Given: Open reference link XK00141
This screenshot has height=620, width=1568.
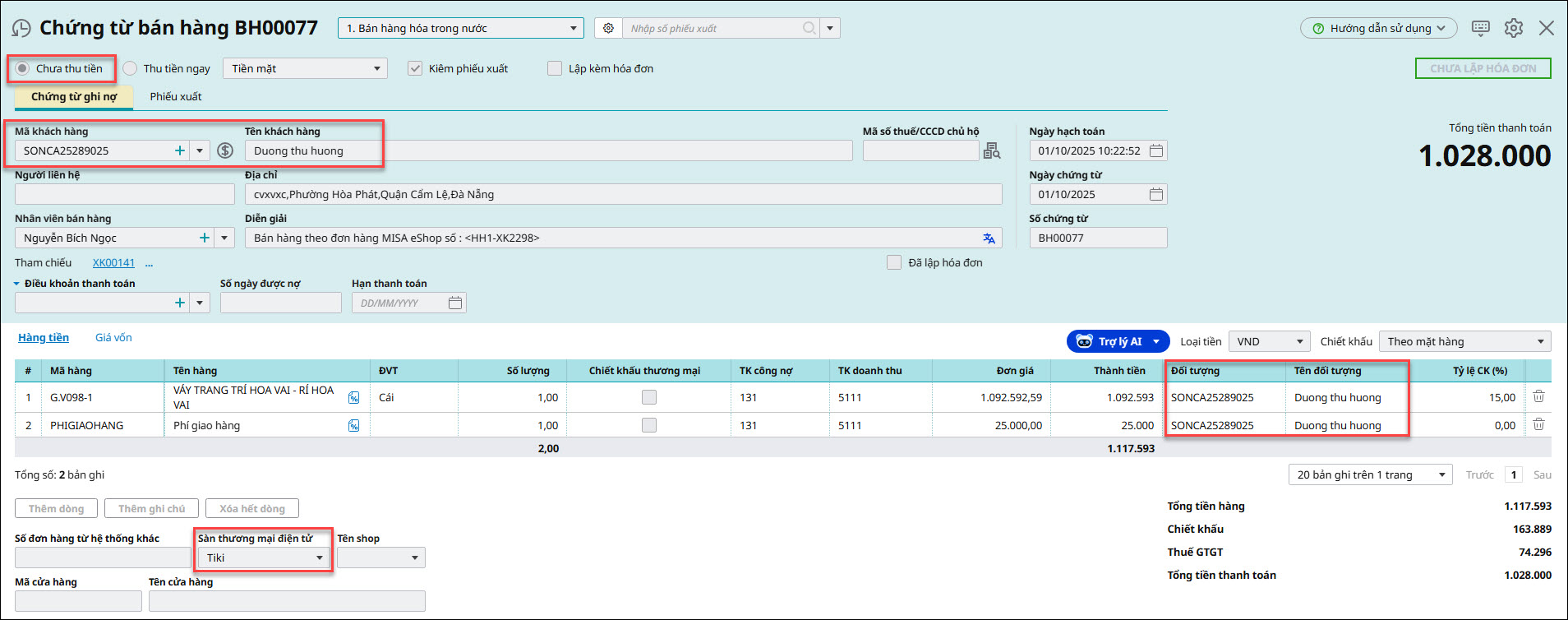Looking at the screenshot, I should point(113,263).
